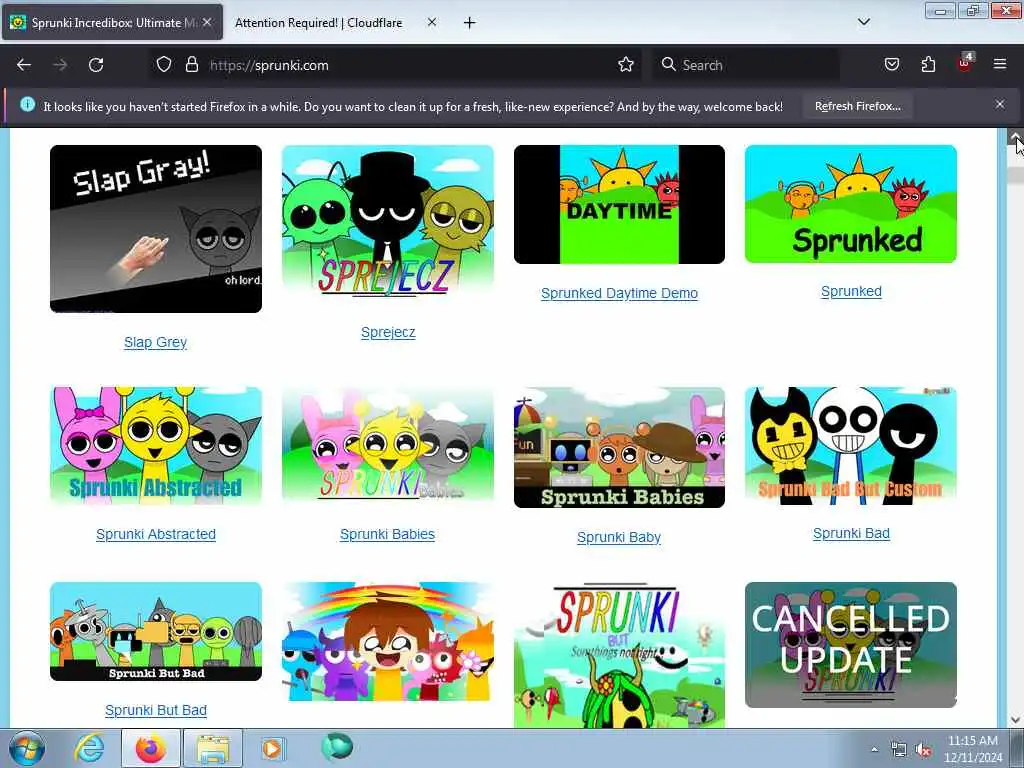The image size is (1024, 768).
Task: Click the green globe taskbar icon
Action: click(336, 747)
